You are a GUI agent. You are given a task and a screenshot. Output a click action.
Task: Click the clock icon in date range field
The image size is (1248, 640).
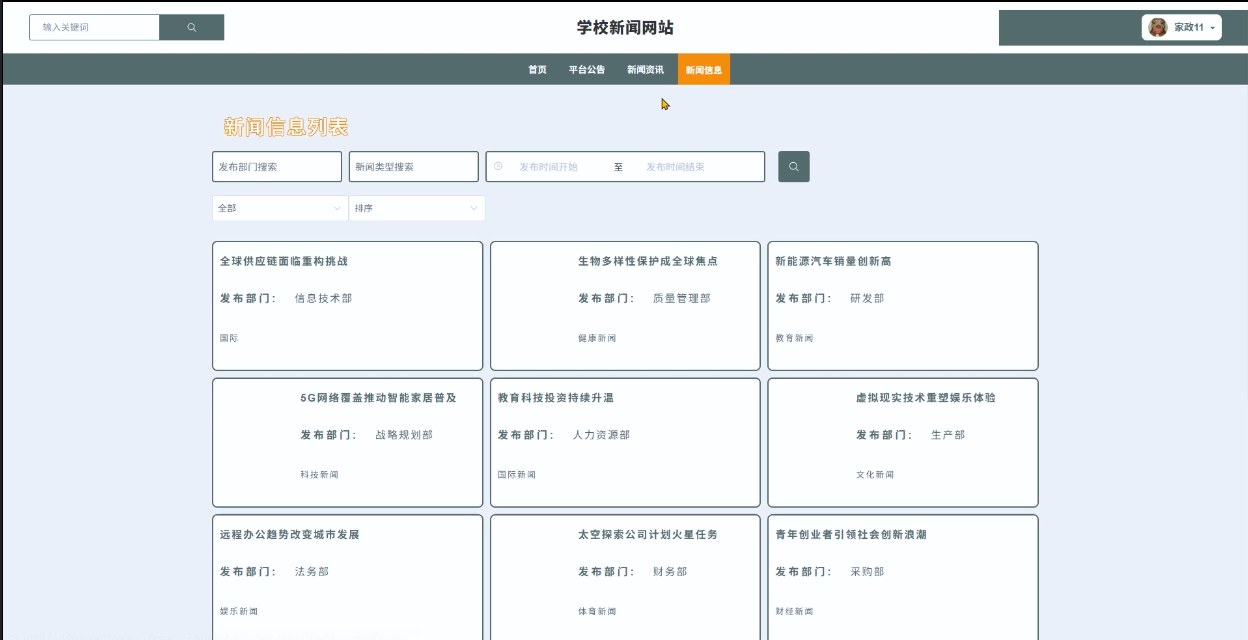[x=498, y=166]
